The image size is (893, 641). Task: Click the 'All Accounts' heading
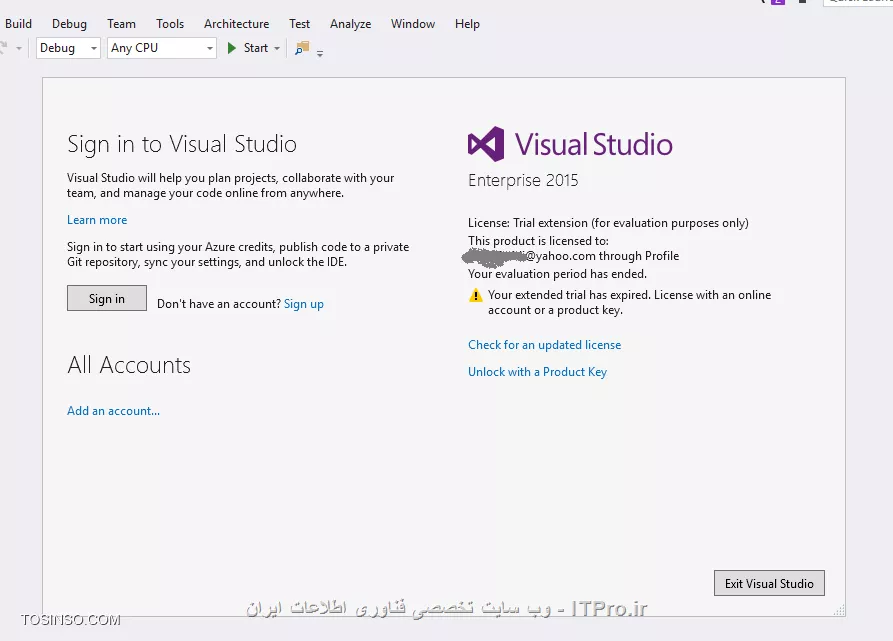(x=129, y=365)
